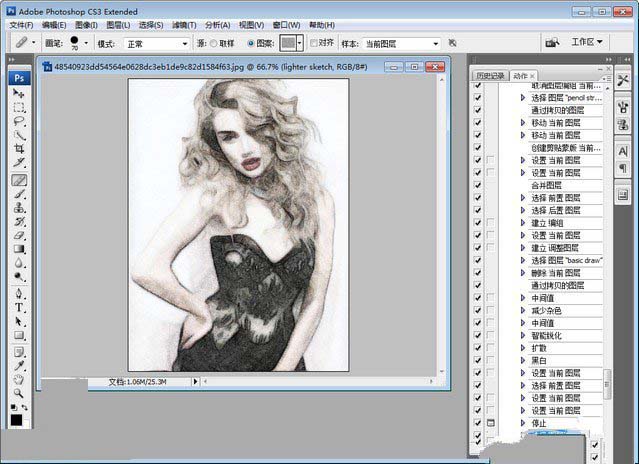Uncheck the 智能锐化 action step

coord(478,336)
